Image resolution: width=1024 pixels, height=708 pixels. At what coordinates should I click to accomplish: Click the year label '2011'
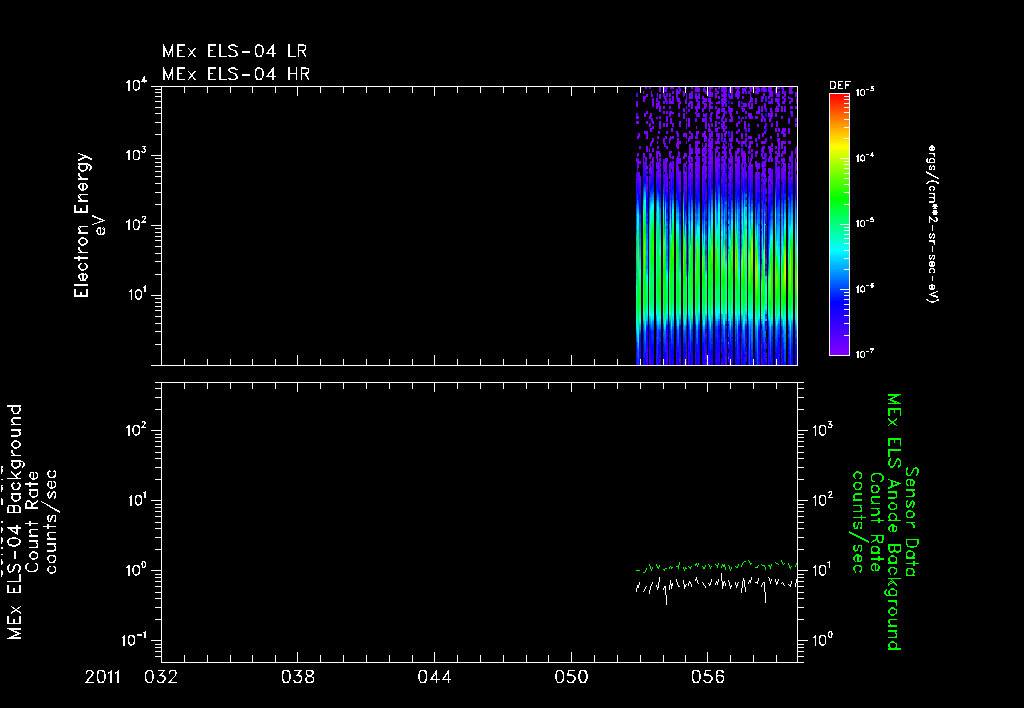point(103,677)
